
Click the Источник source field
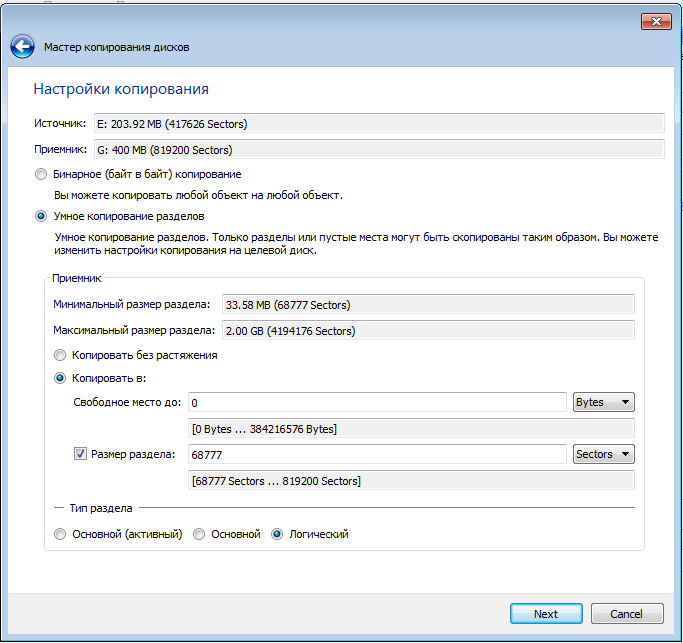[x=379, y=124]
